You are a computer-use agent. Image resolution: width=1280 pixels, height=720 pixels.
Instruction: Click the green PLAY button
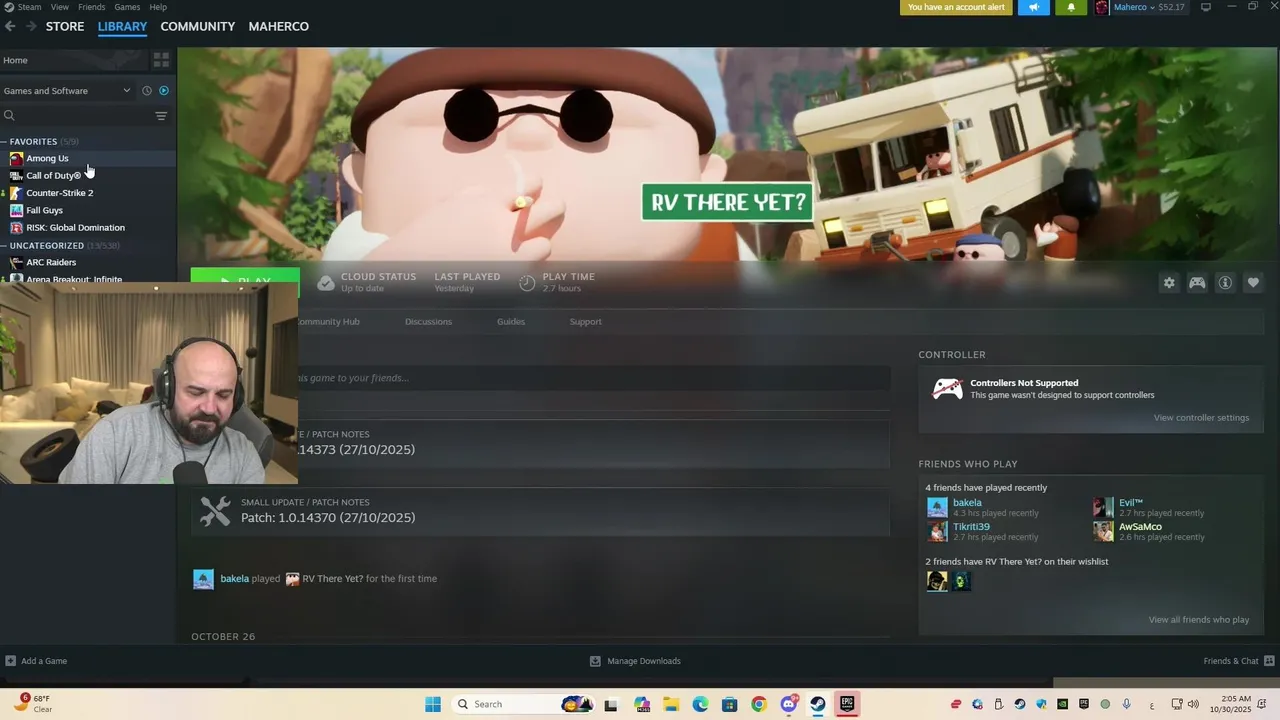click(x=245, y=280)
